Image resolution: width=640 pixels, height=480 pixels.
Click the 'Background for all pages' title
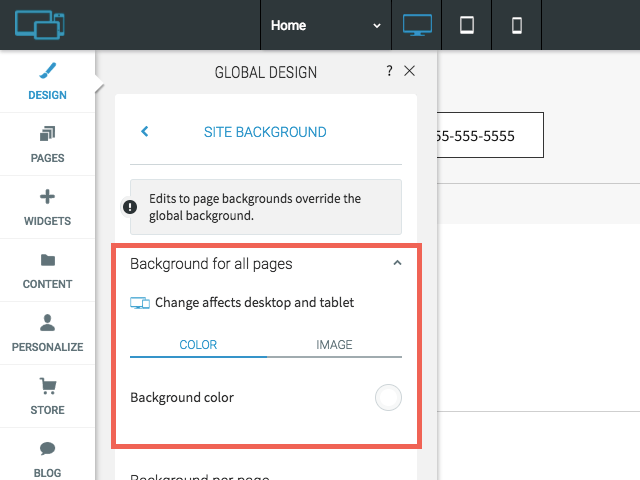point(211,264)
